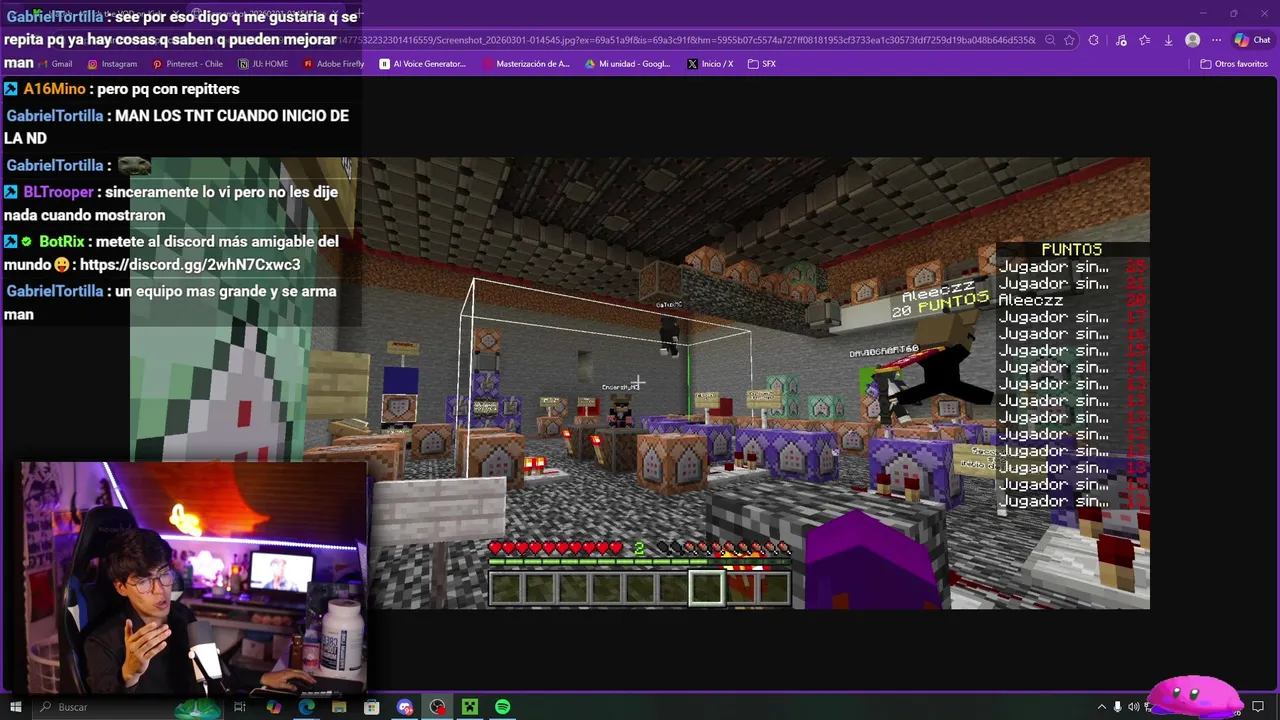This screenshot has height=720, width=1280.
Task: Click username BotRix in chat
Action: pyautogui.click(x=62, y=242)
